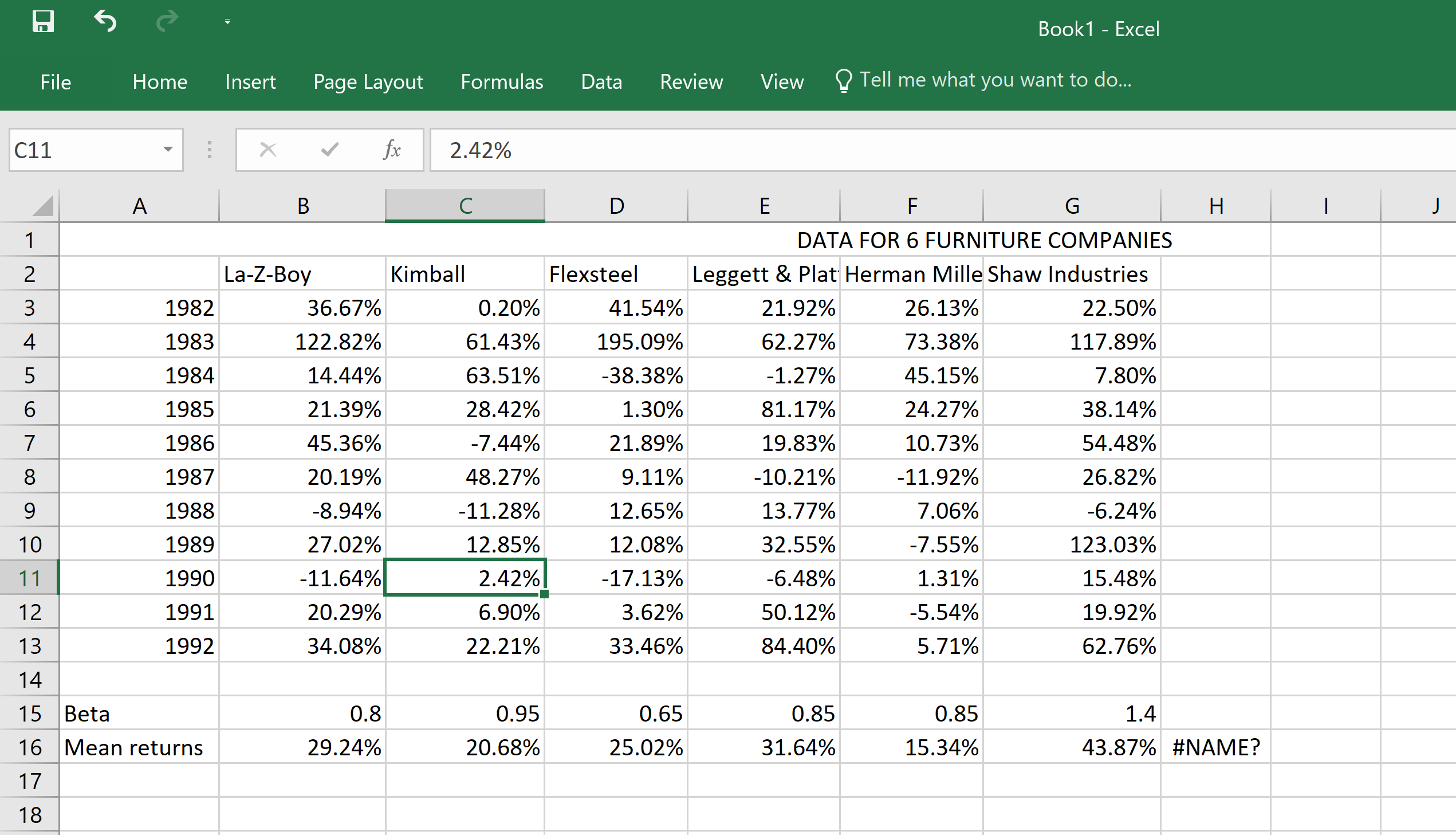Screen dimensions: 1456x835
Task: Click the cell showing -11.92%
Action: [912, 477]
